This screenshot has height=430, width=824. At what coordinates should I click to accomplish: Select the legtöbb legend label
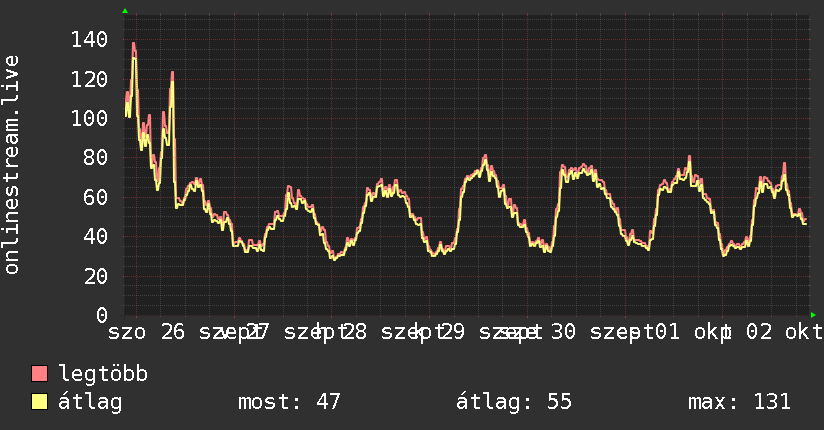103,373
